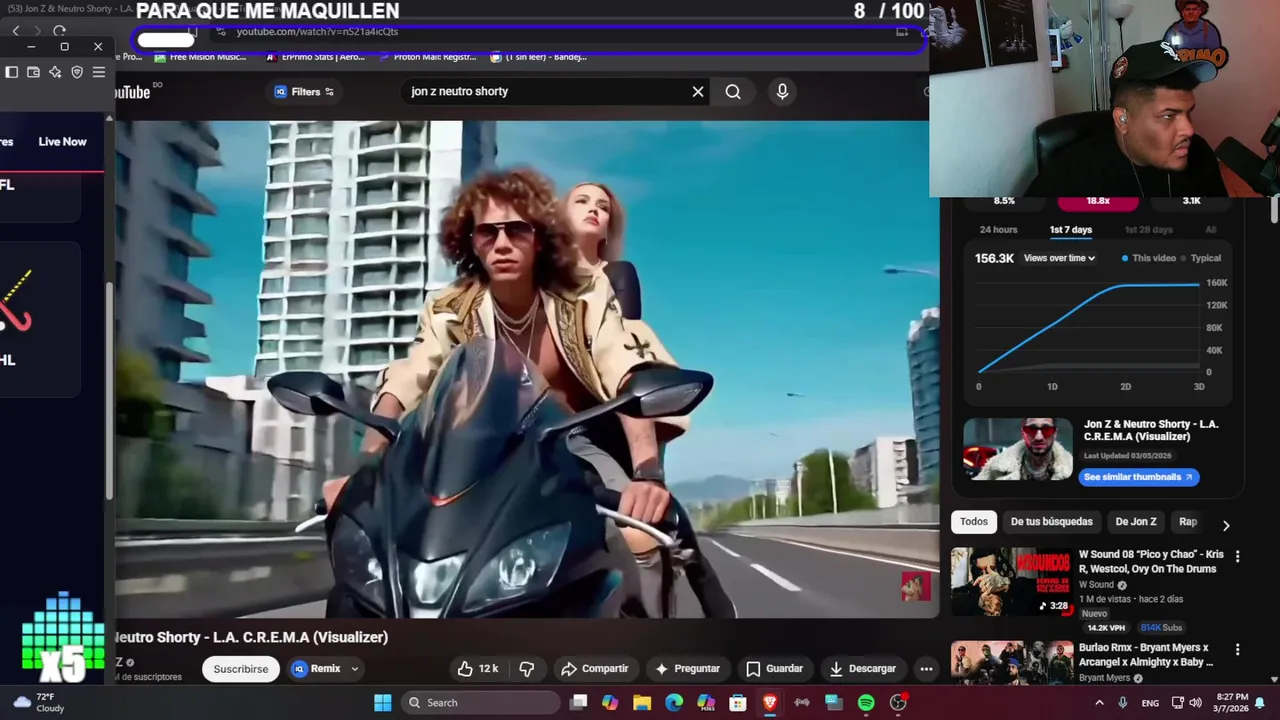The image size is (1280, 720).
Task: Open volume control in system tray
Action: pos(1195,703)
